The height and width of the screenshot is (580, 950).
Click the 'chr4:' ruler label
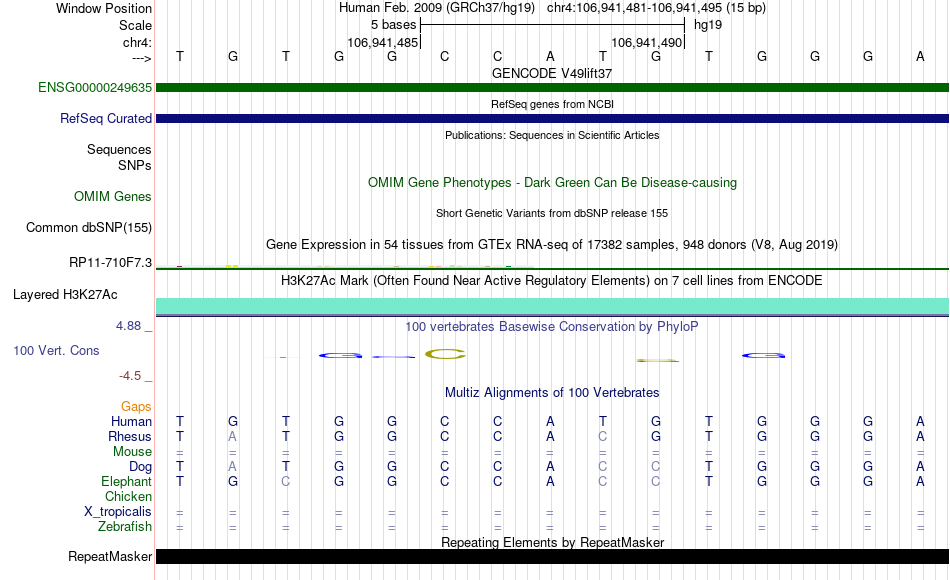pos(137,42)
